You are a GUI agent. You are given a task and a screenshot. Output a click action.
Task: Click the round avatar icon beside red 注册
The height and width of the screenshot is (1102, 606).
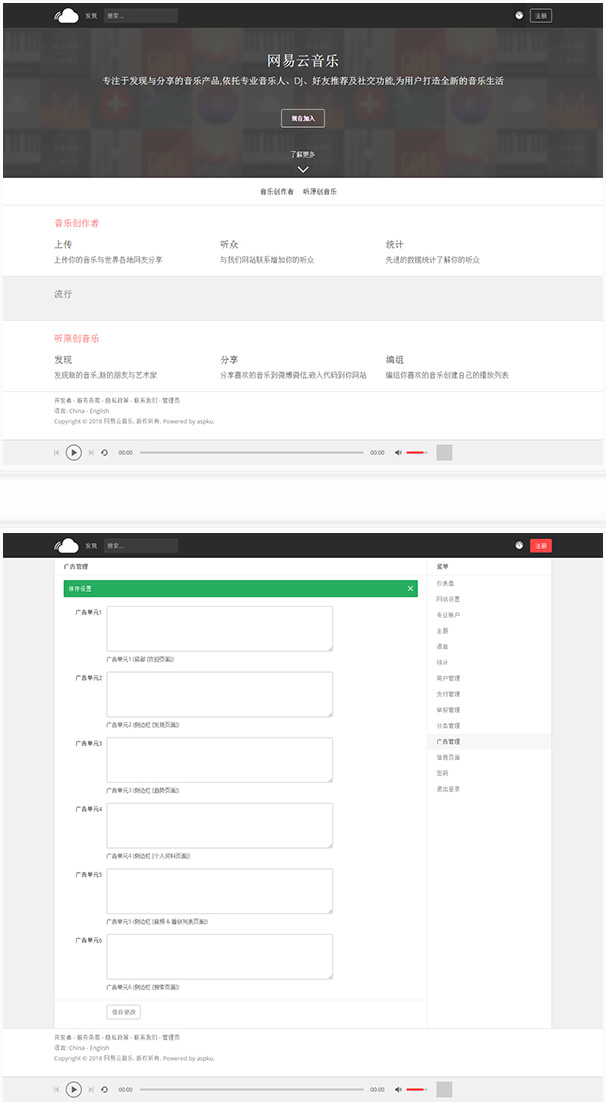pyautogui.click(x=519, y=546)
